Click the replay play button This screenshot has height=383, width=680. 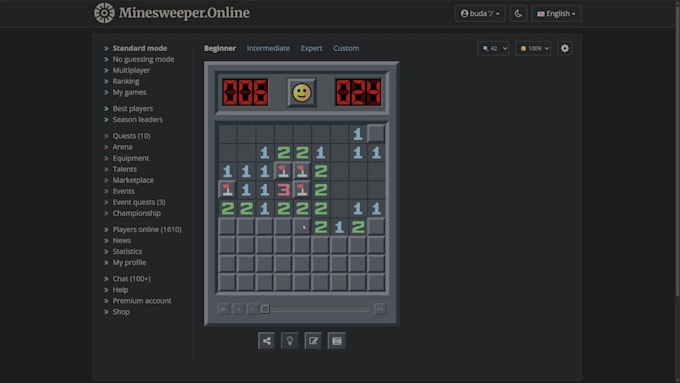tap(223, 309)
